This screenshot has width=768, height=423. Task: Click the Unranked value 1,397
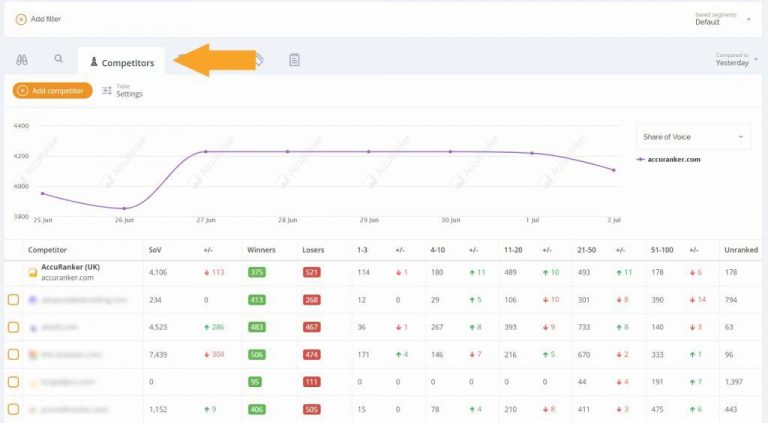click(x=734, y=382)
